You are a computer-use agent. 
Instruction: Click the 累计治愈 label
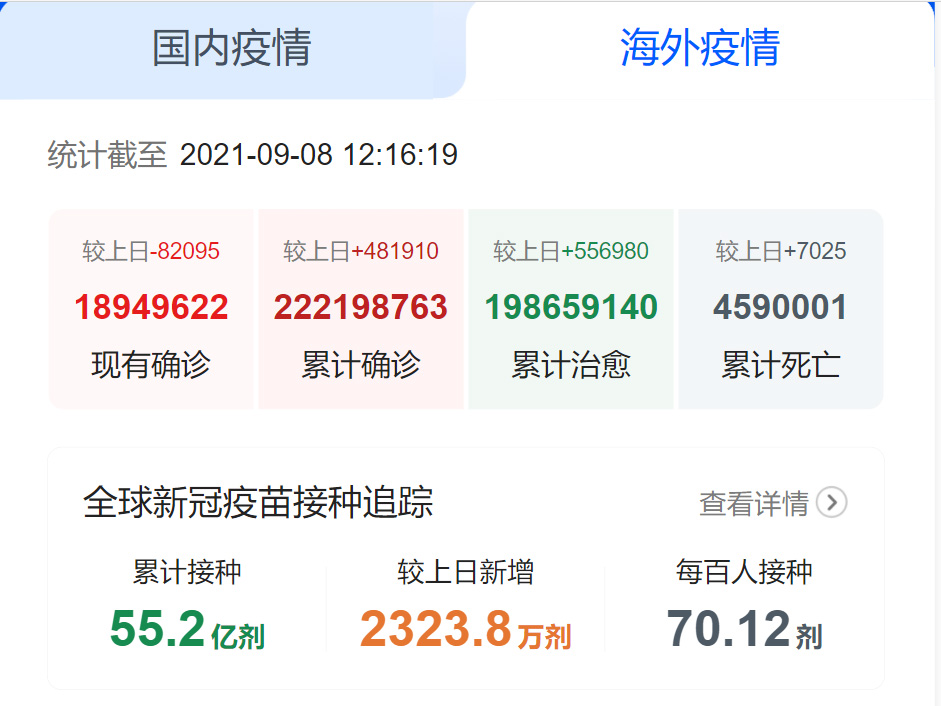pos(571,365)
